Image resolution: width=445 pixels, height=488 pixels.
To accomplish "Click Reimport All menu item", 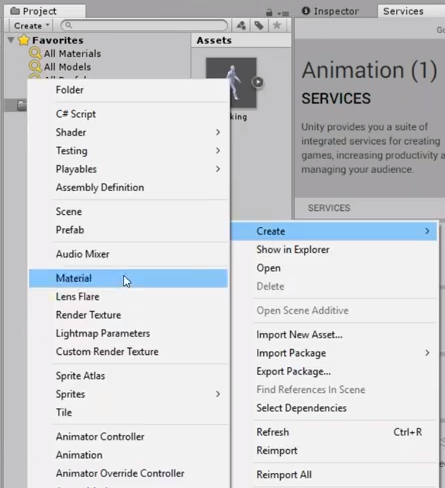I will click(x=334, y=475).
